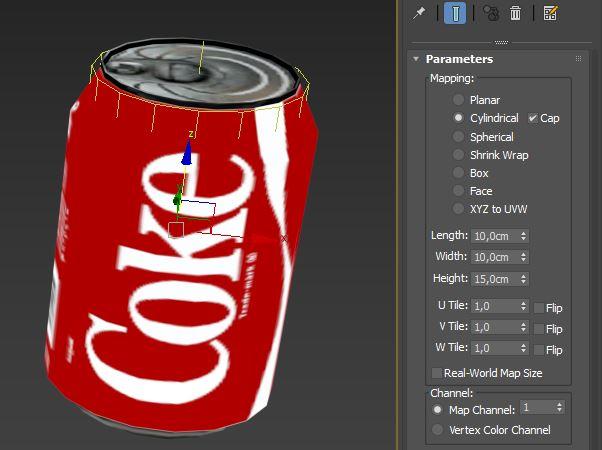Click Width spinner arrows

pos(523,257)
